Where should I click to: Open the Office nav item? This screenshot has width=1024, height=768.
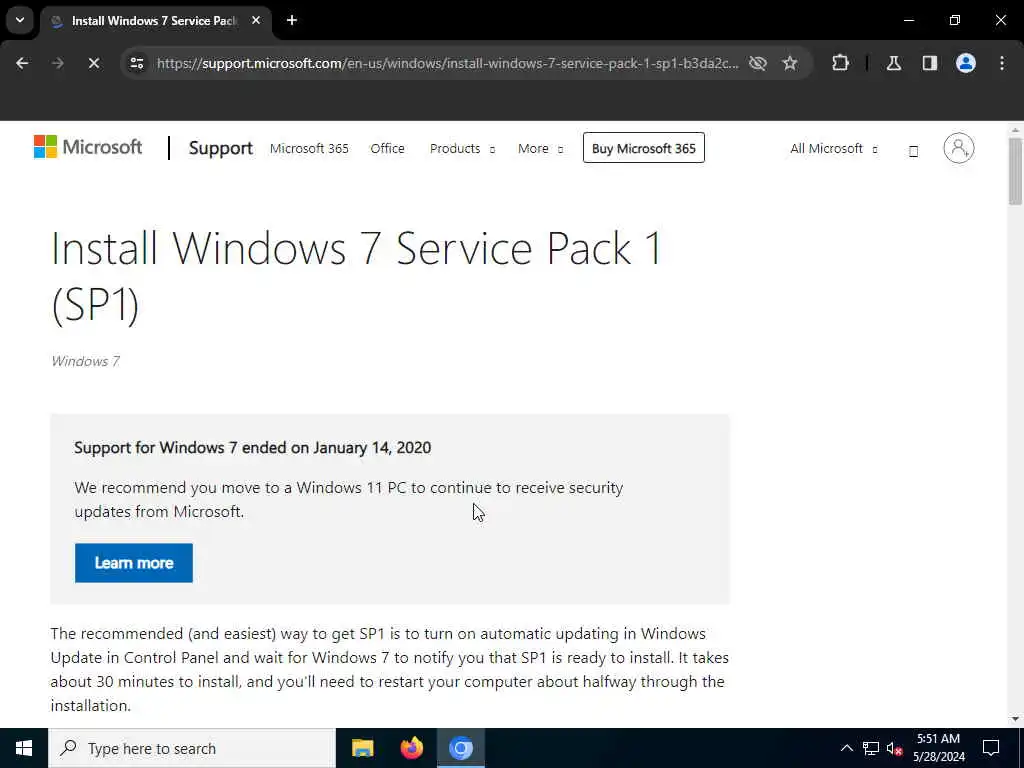387,148
